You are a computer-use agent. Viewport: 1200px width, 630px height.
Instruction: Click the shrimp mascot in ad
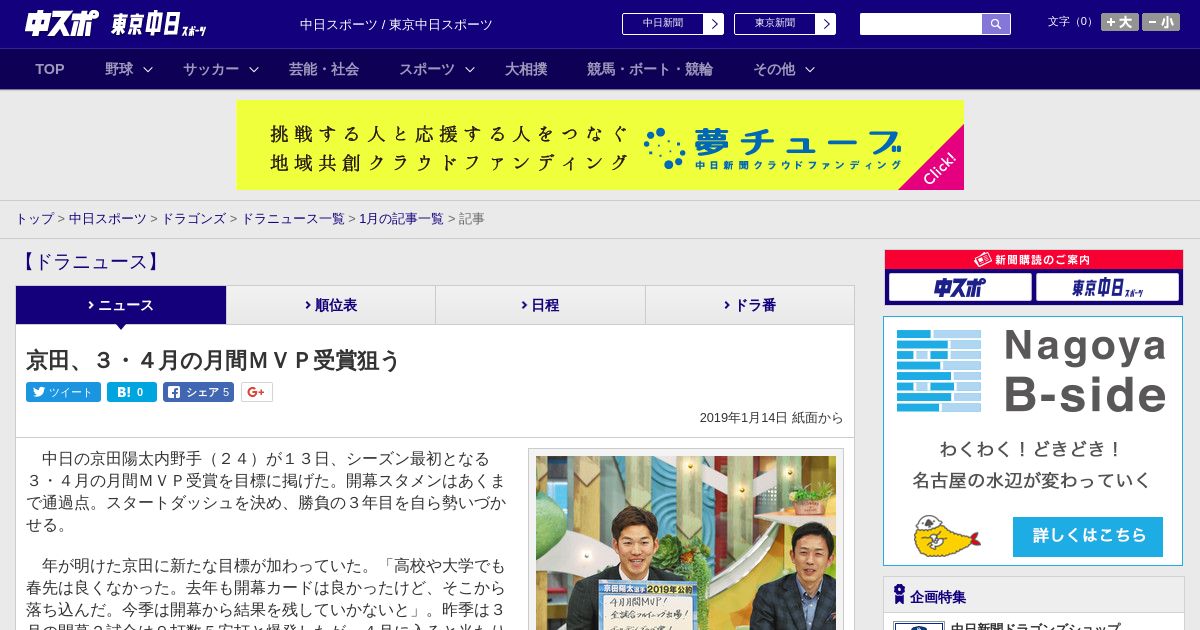(x=945, y=536)
